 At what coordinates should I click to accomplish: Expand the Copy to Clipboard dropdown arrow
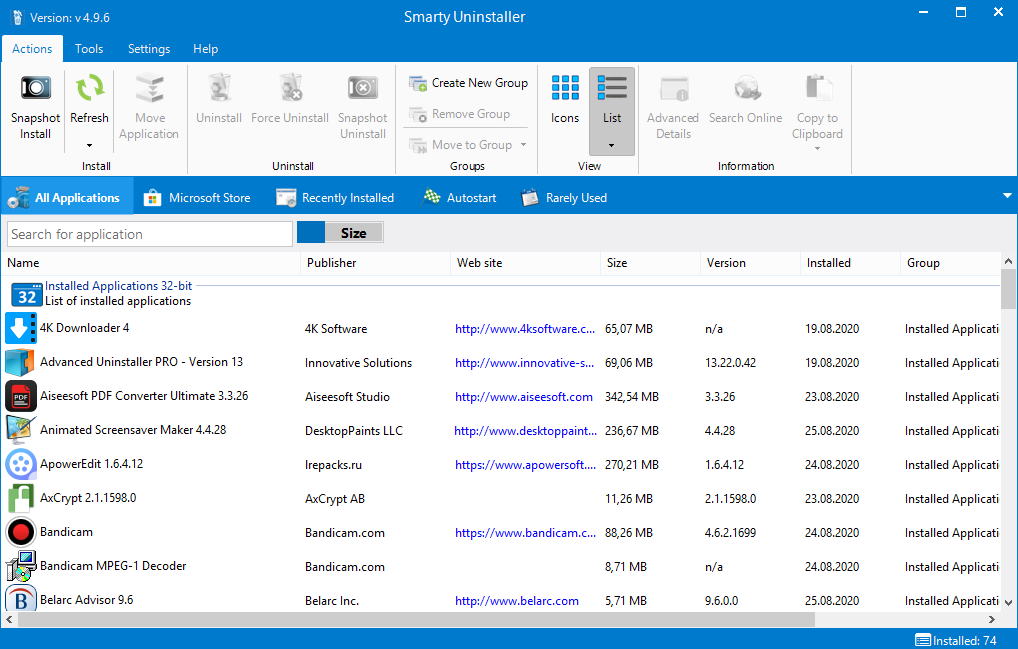point(817,149)
